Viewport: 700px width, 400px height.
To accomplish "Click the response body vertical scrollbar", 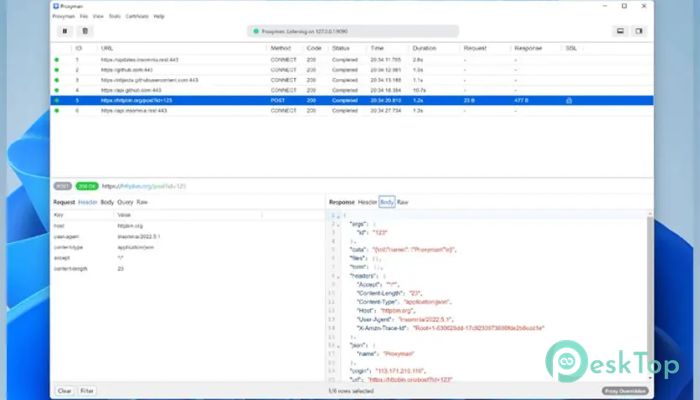I will click(x=650, y=296).
